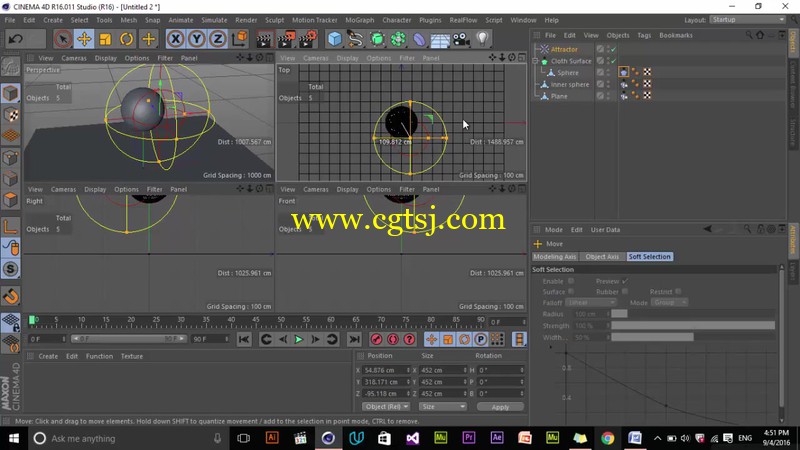The width and height of the screenshot is (800, 450).
Task: Open the Spline pen tool icon
Action: (355, 39)
